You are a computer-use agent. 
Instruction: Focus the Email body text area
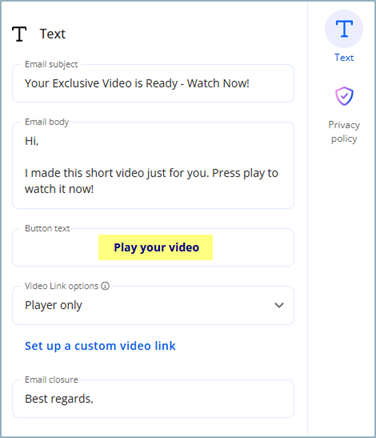(x=153, y=165)
